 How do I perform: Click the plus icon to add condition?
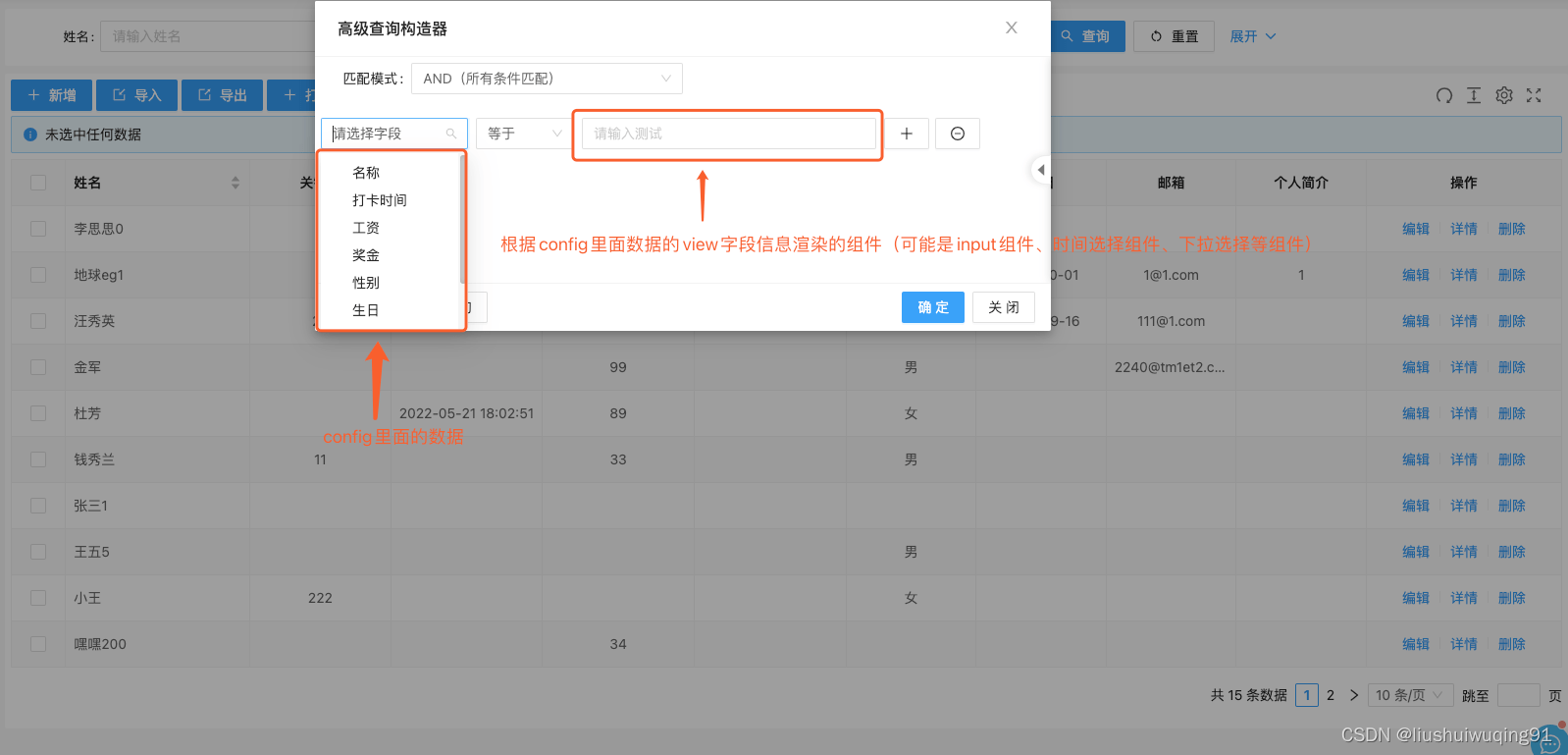[x=907, y=134]
